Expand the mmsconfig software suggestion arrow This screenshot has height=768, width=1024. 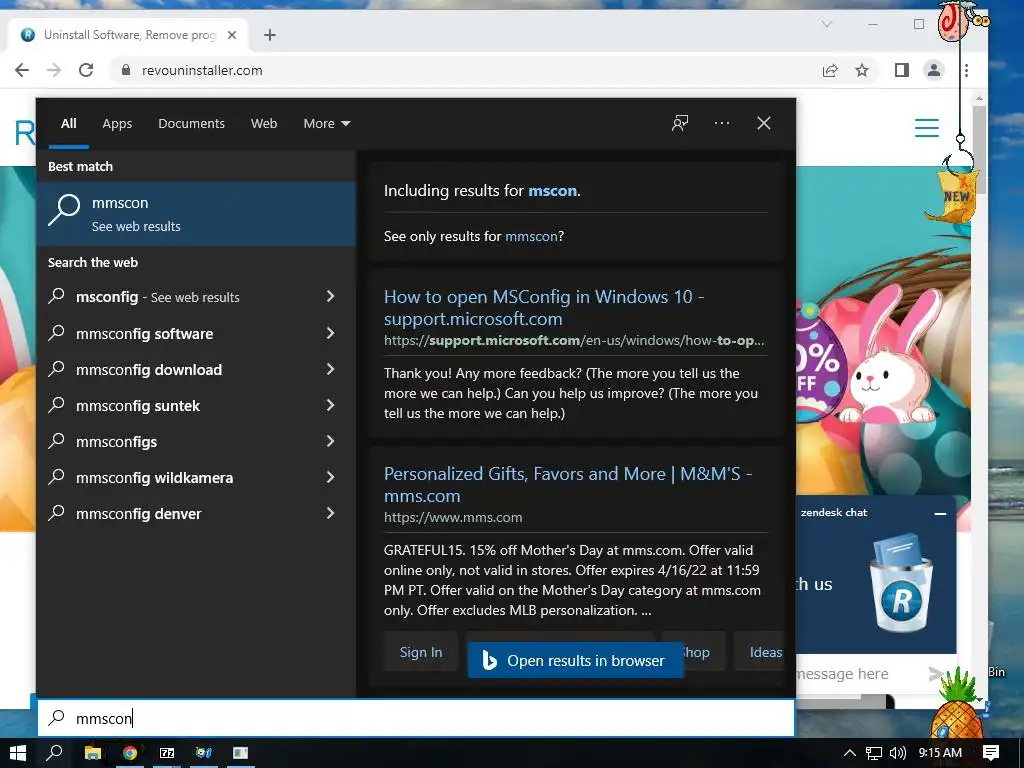330,333
